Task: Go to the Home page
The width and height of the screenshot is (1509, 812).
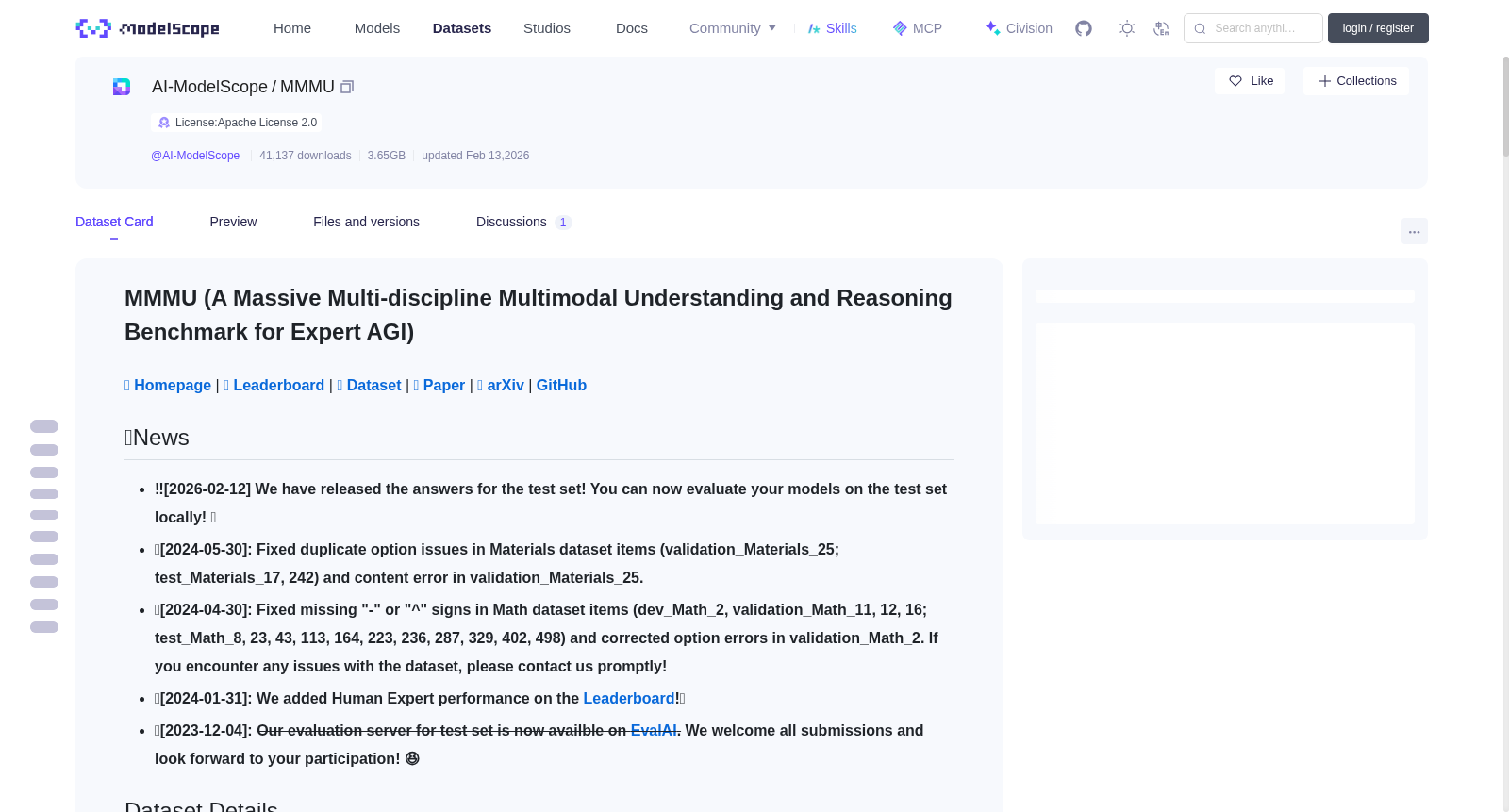Action: 292,28
